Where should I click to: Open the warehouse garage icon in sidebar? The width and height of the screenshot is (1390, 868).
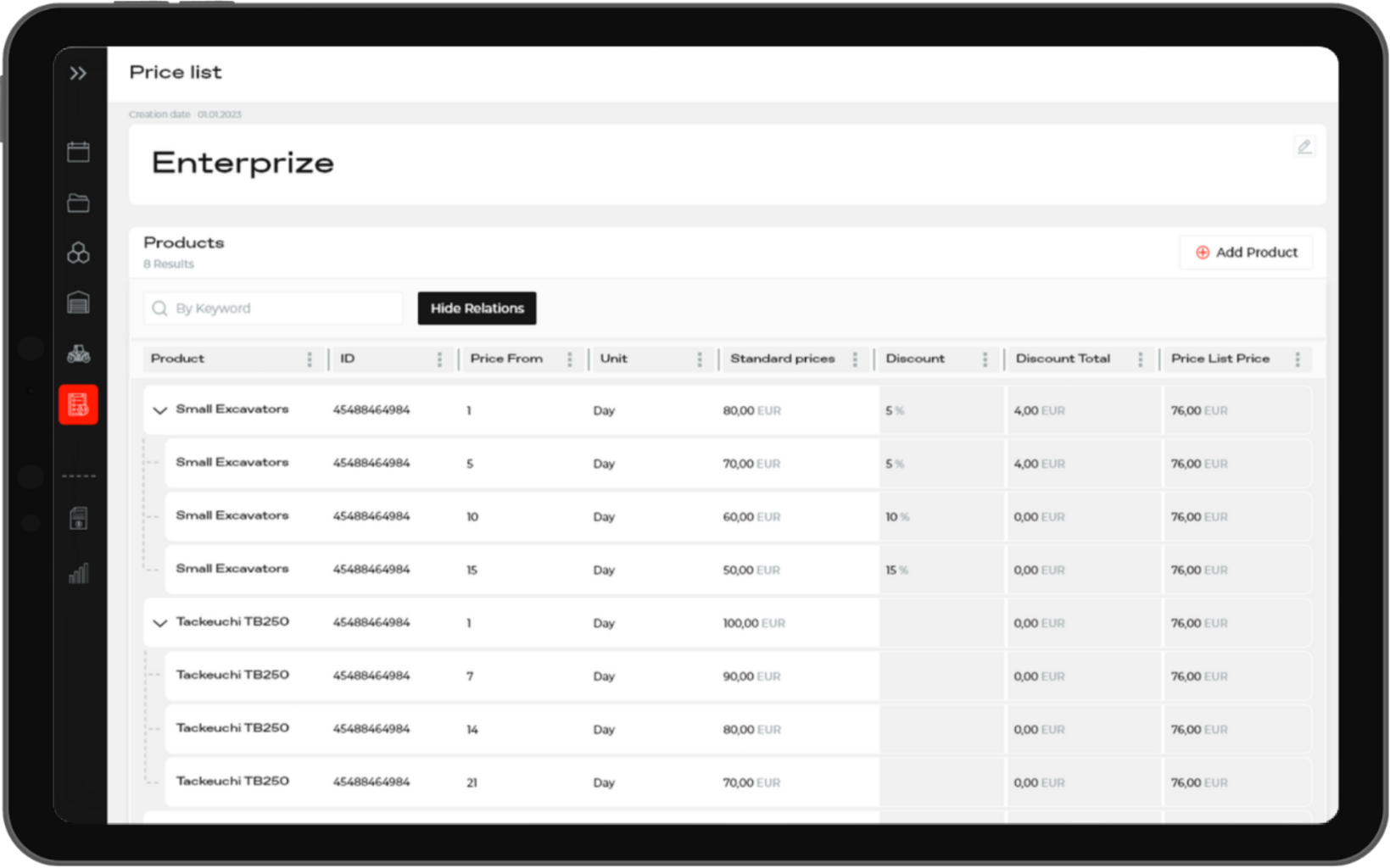[78, 303]
